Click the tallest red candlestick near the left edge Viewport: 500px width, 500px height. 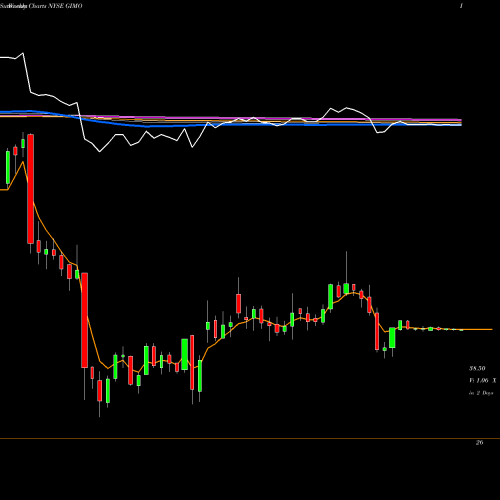[30, 189]
